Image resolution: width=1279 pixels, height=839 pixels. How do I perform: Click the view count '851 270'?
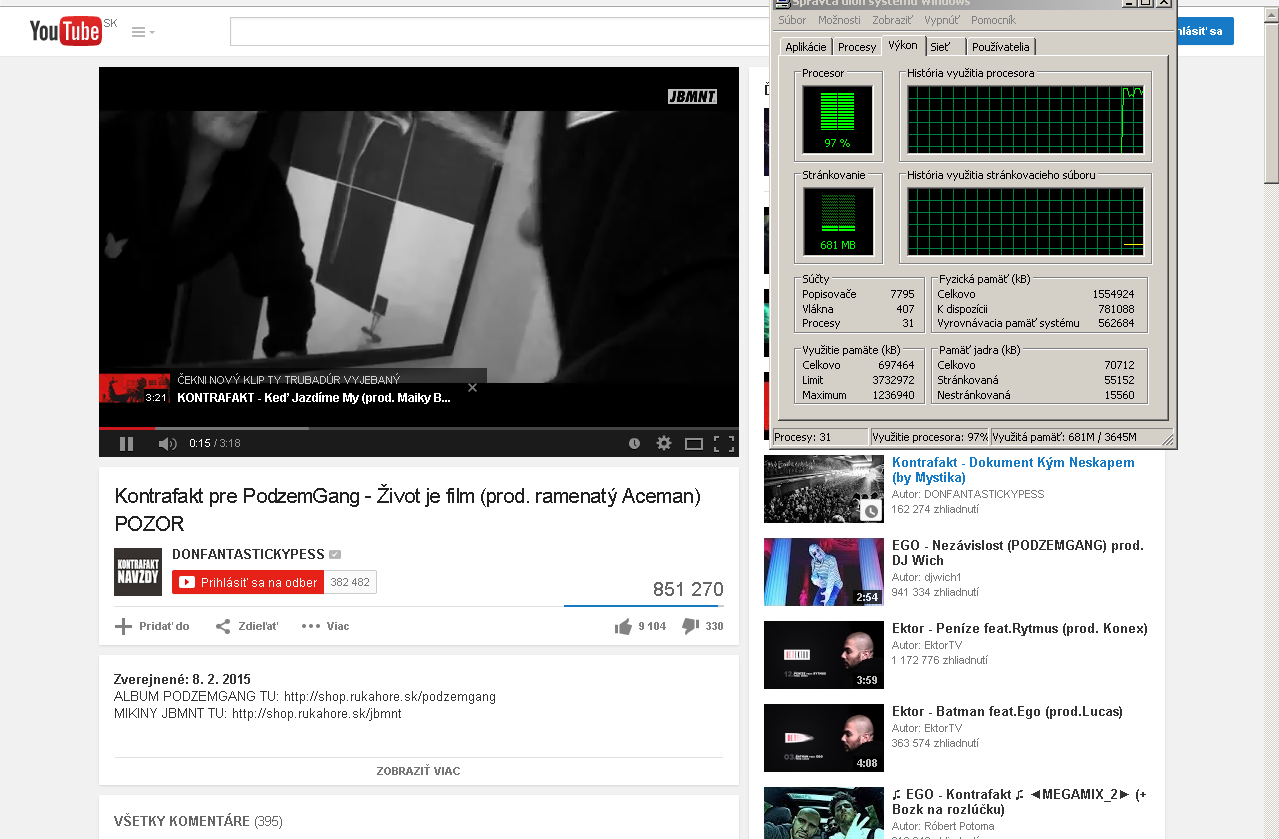tap(688, 589)
